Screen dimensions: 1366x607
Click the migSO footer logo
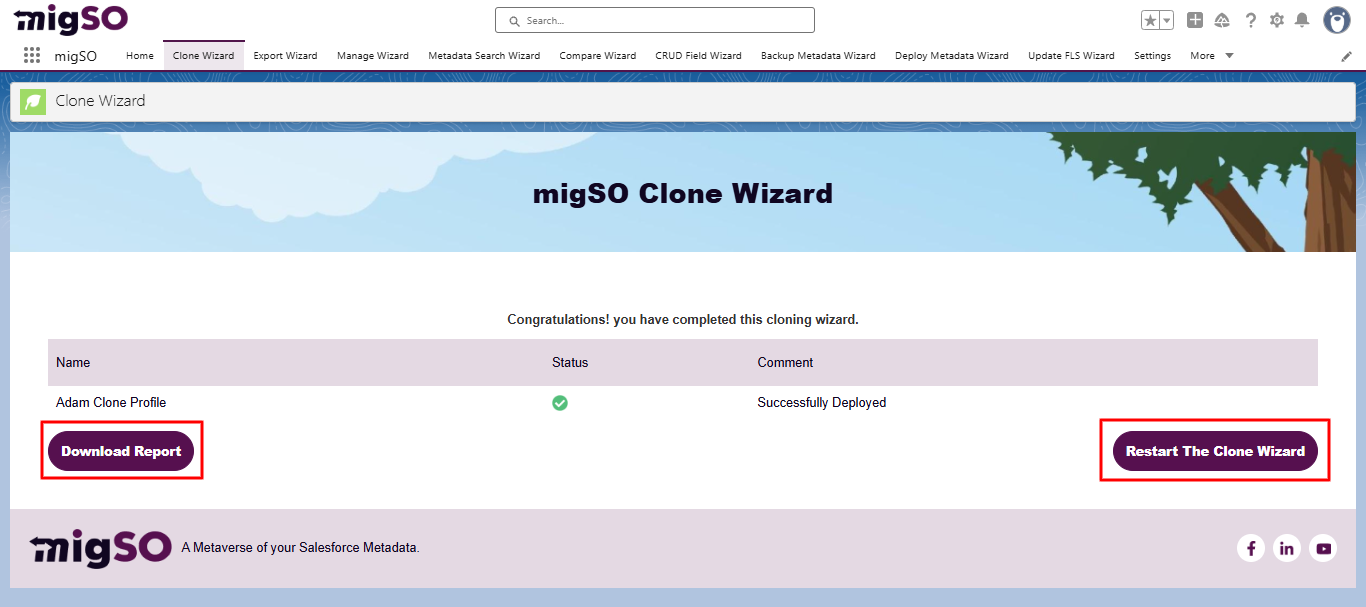(x=101, y=547)
